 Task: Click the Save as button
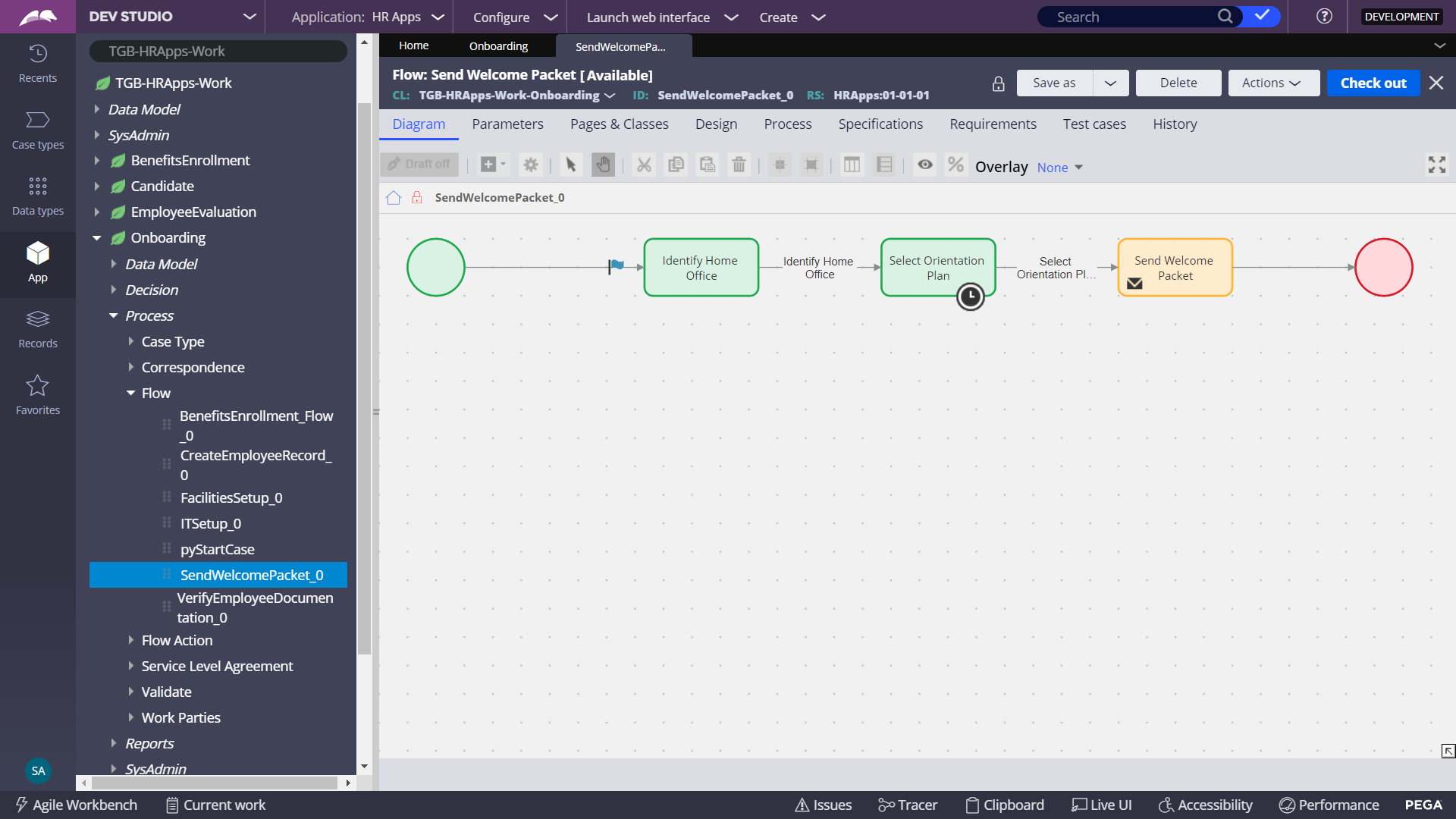pos(1054,83)
